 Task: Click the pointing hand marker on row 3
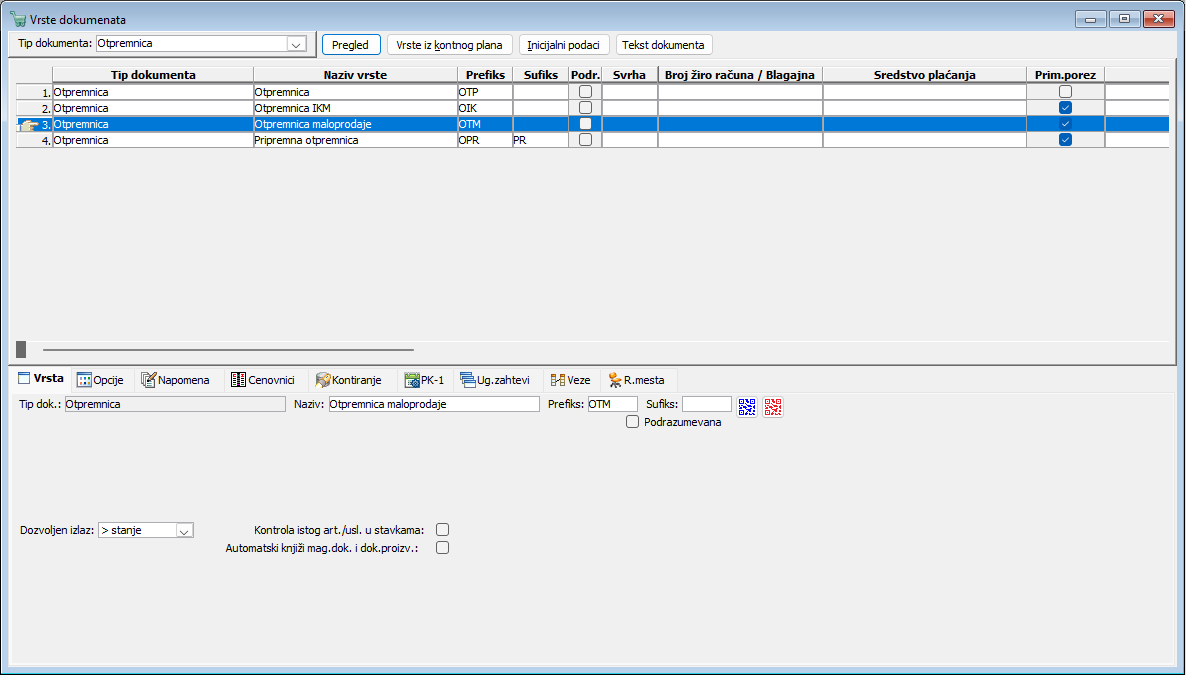(x=29, y=125)
